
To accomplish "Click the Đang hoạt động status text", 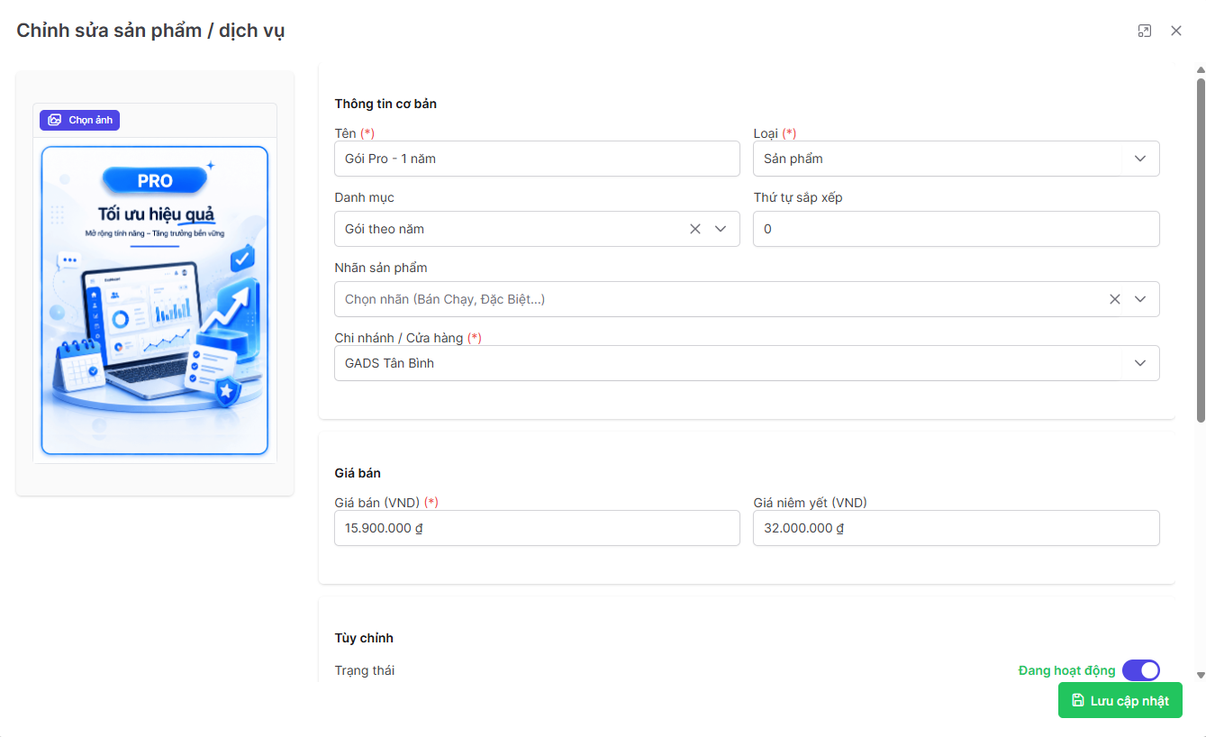I will tap(1067, 670).
